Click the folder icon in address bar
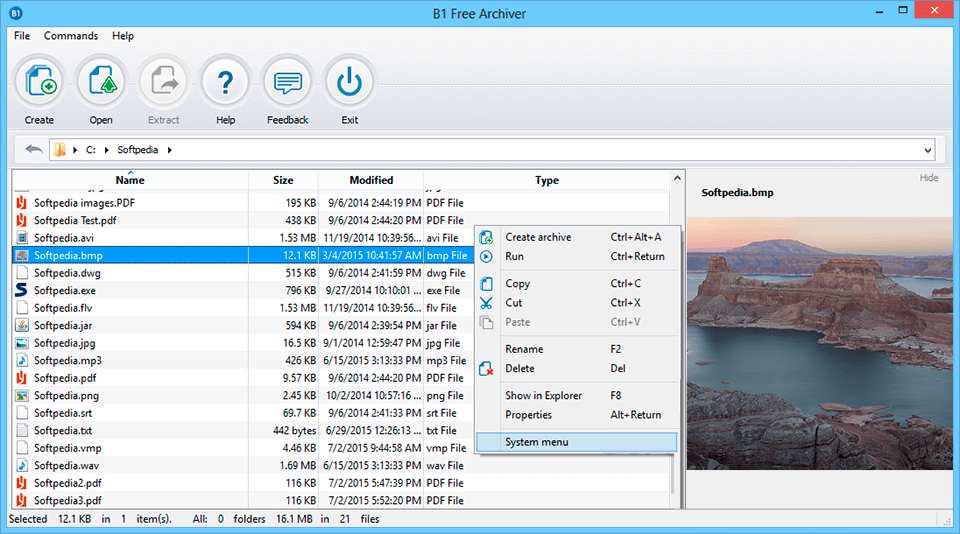The height and width of the screenshot is (534, 960). pyautogui.click(x=59, y=149)
